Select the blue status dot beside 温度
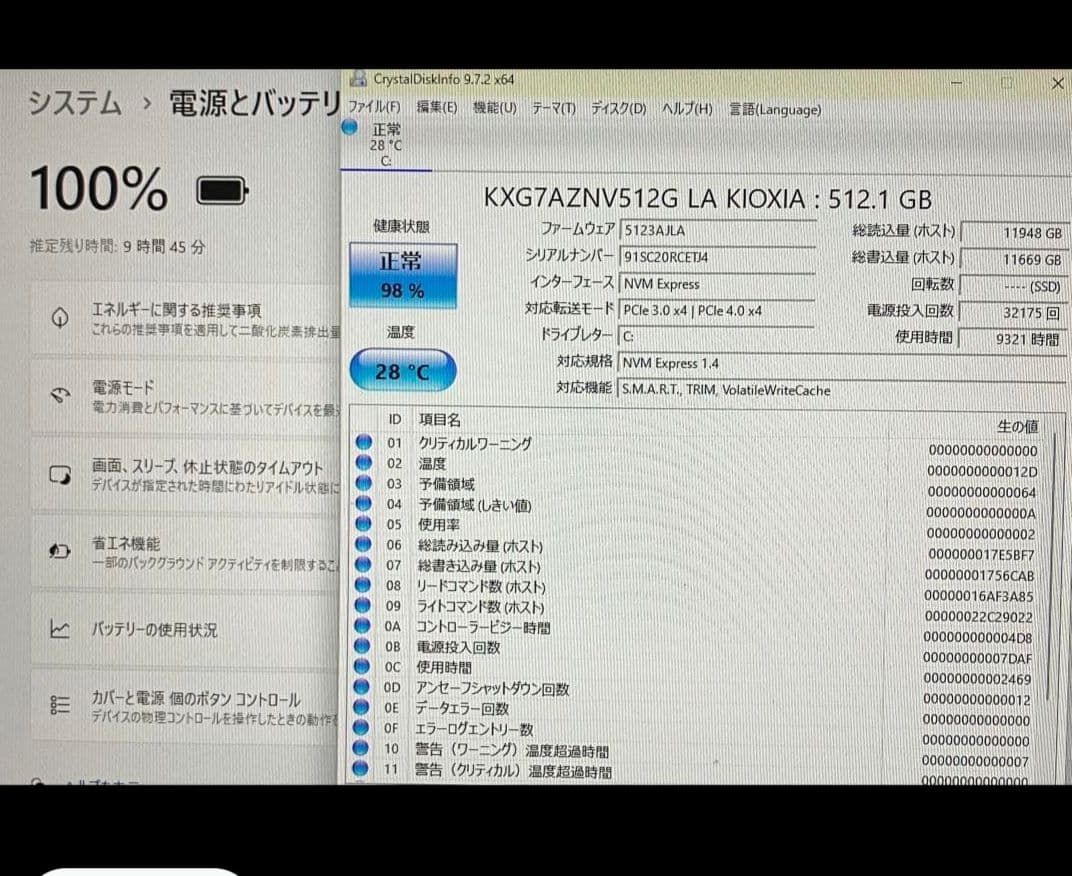Viewport: 1072px width, 876px height. 363,462
